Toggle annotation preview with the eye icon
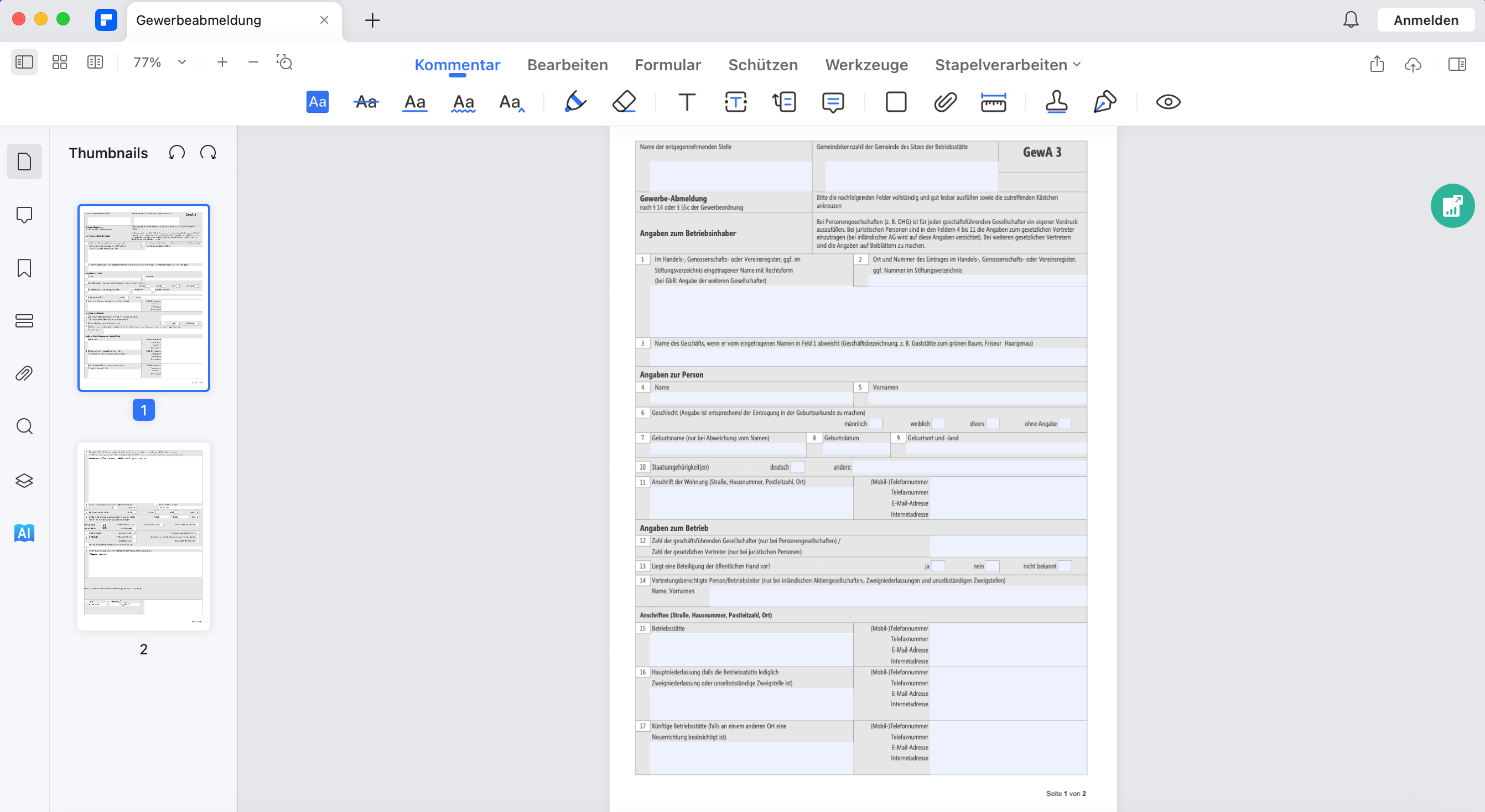Screen dimensions: 1485x812 1168,102
